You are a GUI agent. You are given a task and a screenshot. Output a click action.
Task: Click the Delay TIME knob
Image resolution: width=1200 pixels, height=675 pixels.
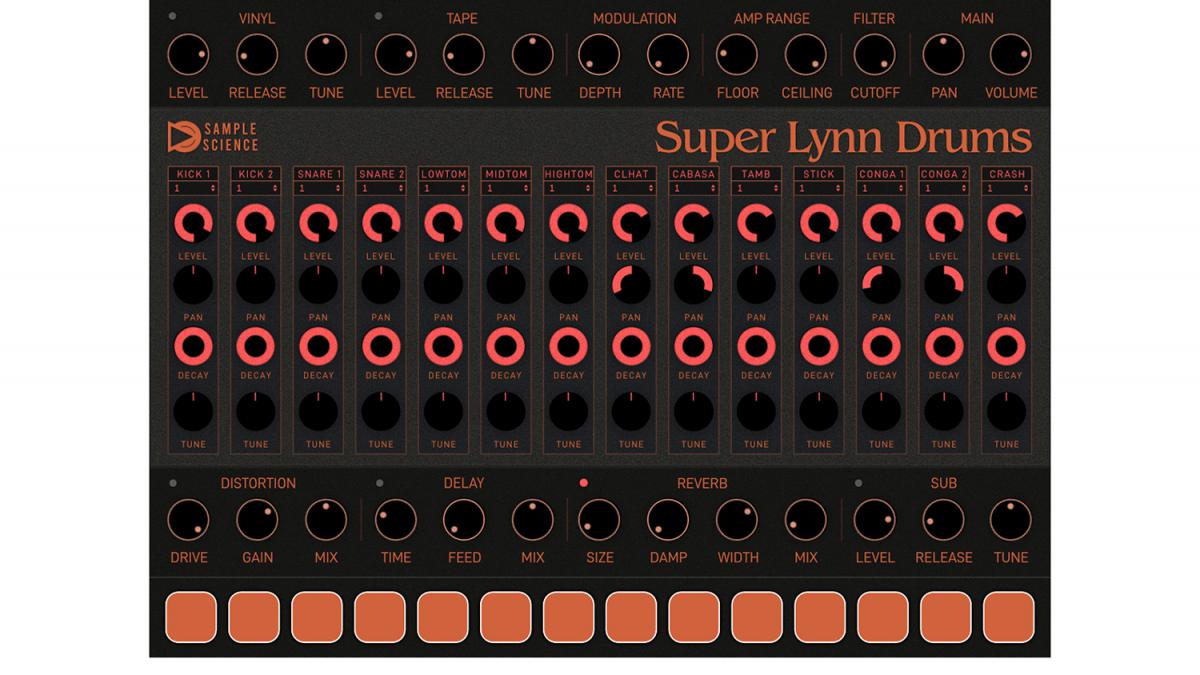pyautogui.click(x=395, y=520)
